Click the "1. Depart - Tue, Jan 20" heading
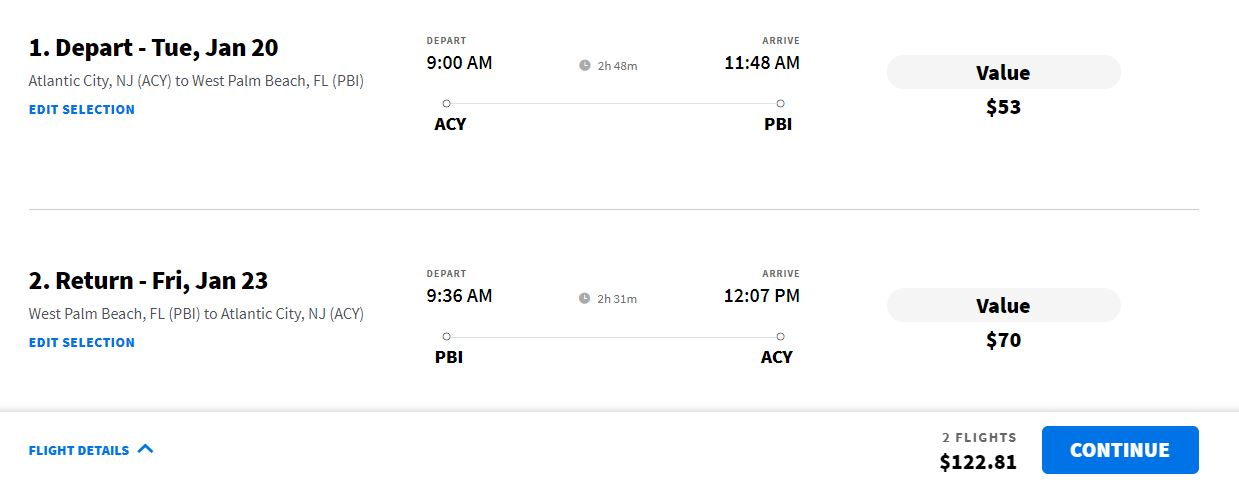Image resolution: width=1239 pixels, height=489 pixels. (153, 48)
